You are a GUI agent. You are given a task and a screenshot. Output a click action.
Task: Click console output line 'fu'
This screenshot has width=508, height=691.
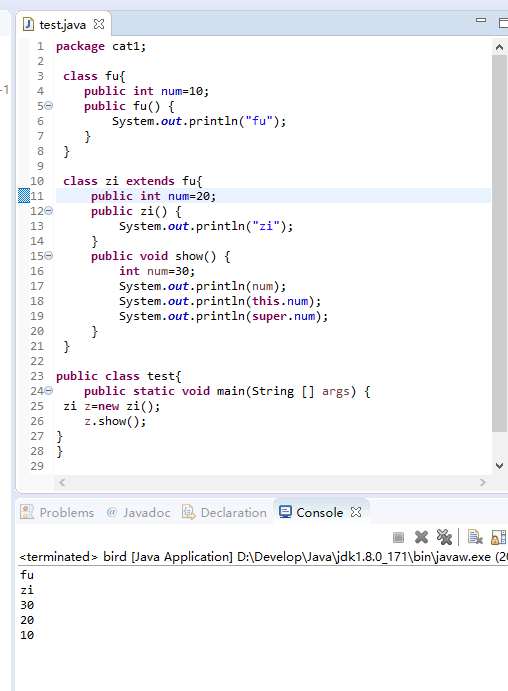point(27,575)
